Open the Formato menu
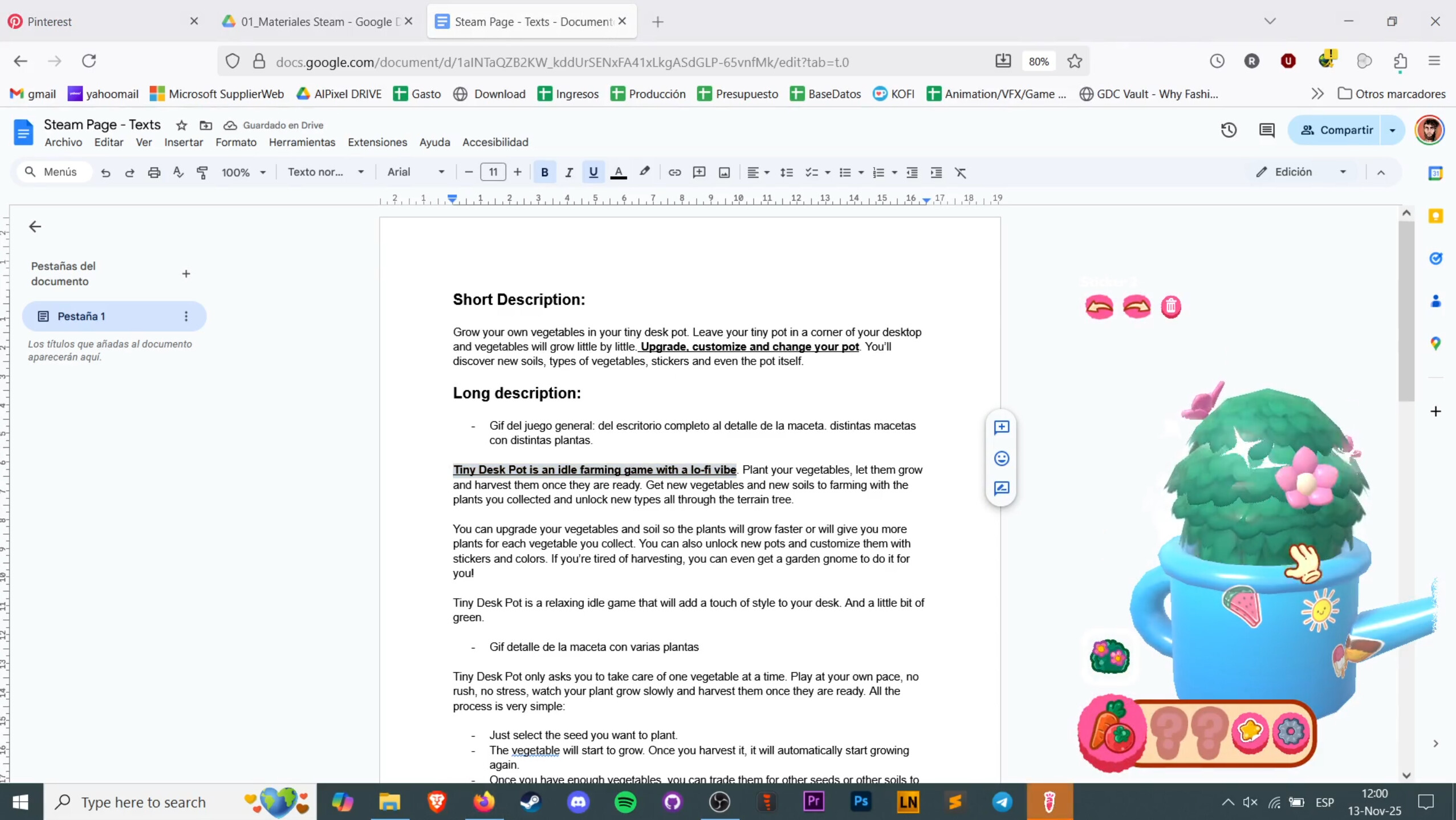 pos(236,142)
